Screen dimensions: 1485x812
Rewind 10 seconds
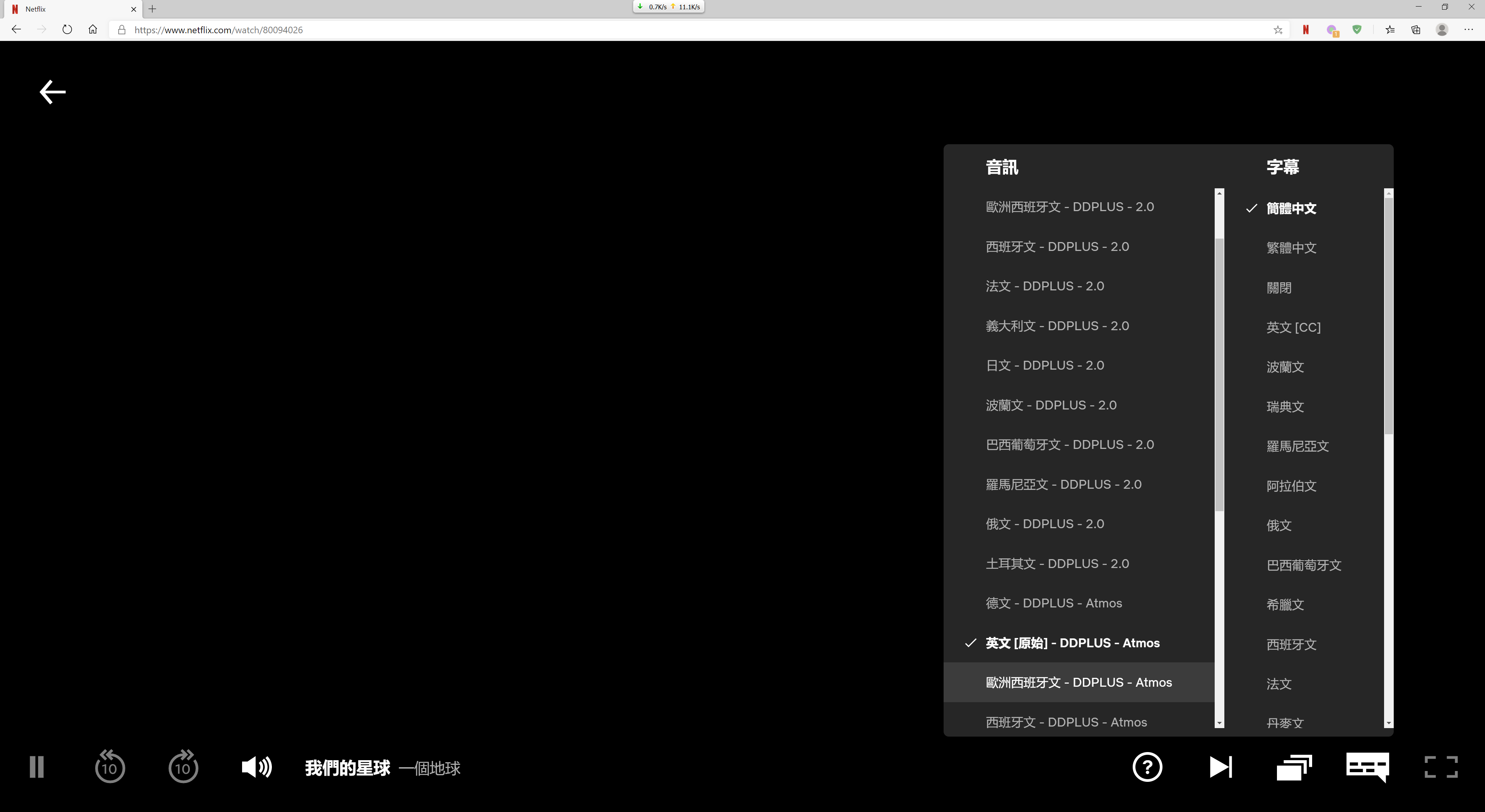coord(109,767)
